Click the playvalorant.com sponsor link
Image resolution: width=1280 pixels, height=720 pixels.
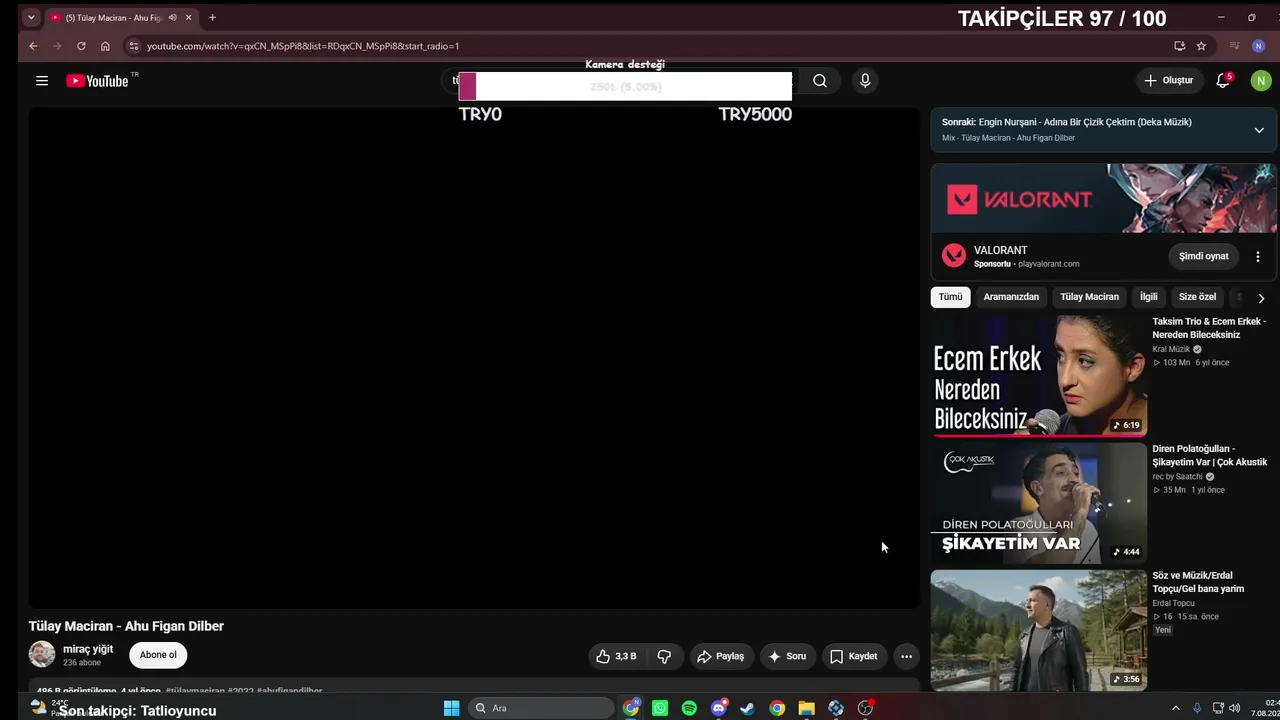[x=1048, y=264]
